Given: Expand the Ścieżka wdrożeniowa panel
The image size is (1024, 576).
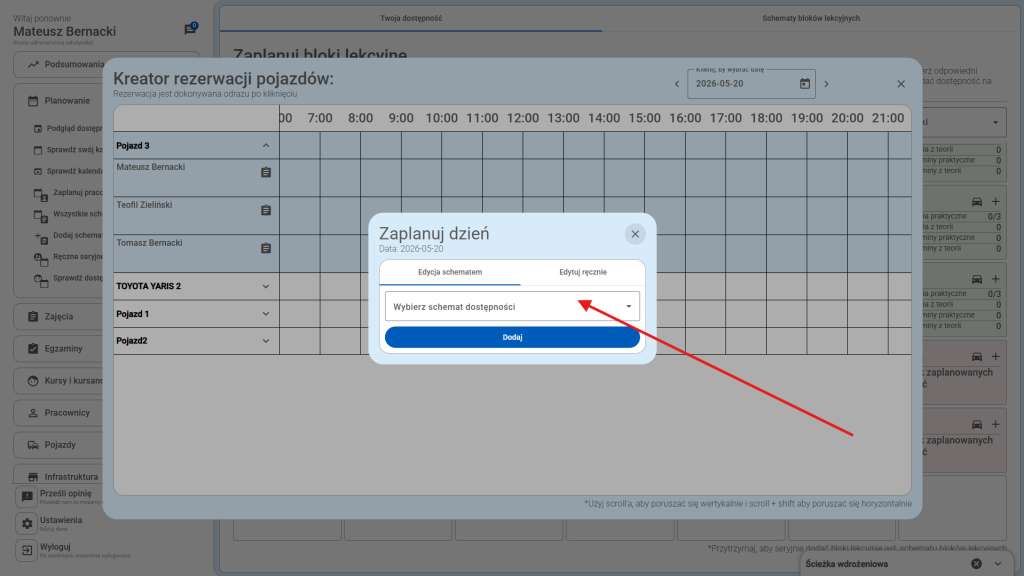Looking at the screenshot, I should [997, 564].
